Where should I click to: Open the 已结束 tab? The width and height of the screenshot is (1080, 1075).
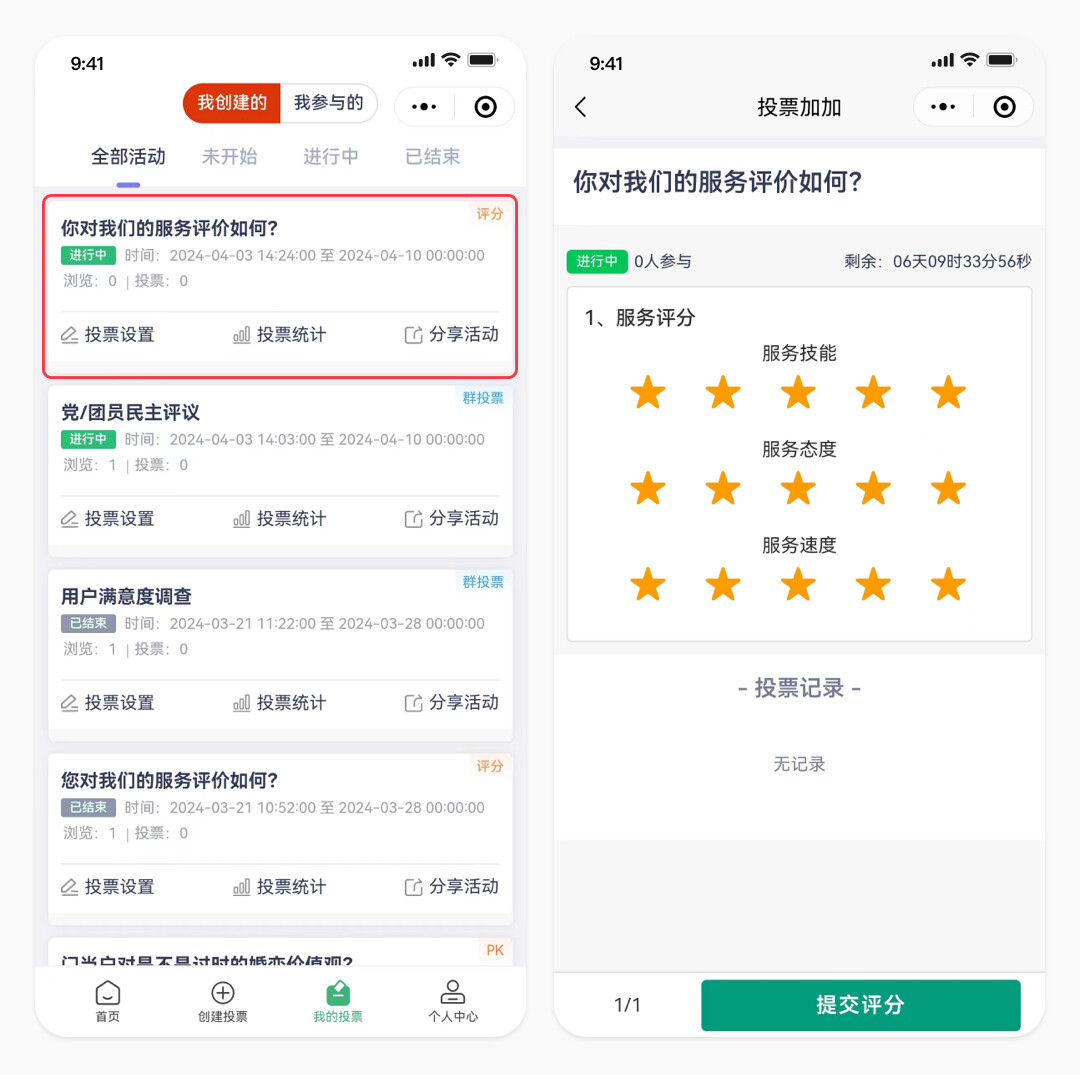point(432,156)
